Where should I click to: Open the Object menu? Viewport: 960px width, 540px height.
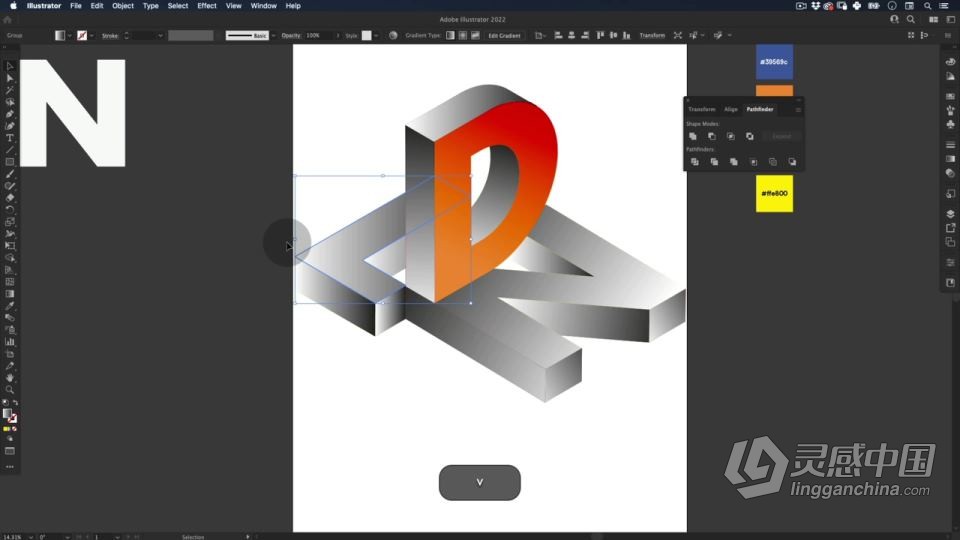(x=122, y=6)
